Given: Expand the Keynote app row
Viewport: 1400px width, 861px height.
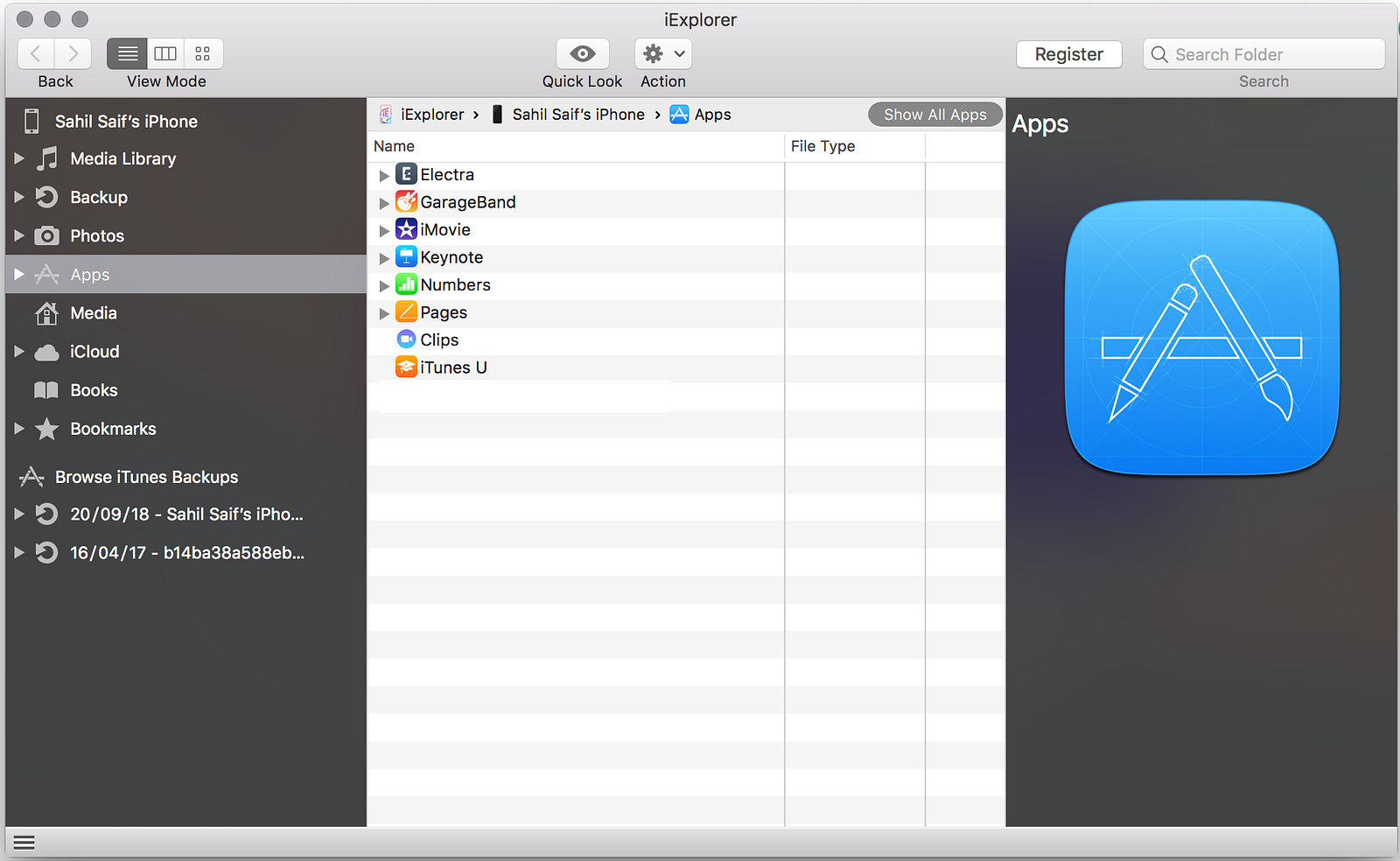Looking at the screenshot, I should [383, 258].
